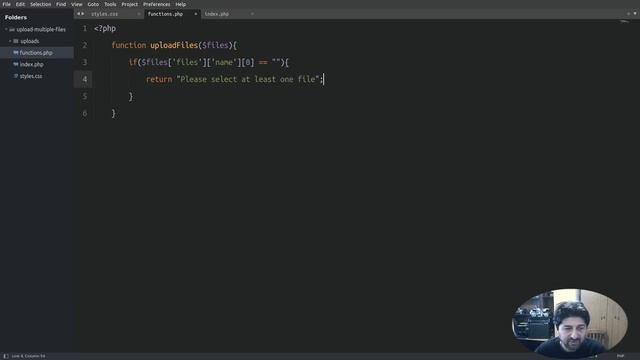Click the functions.php file type icon

pos(16,53)
